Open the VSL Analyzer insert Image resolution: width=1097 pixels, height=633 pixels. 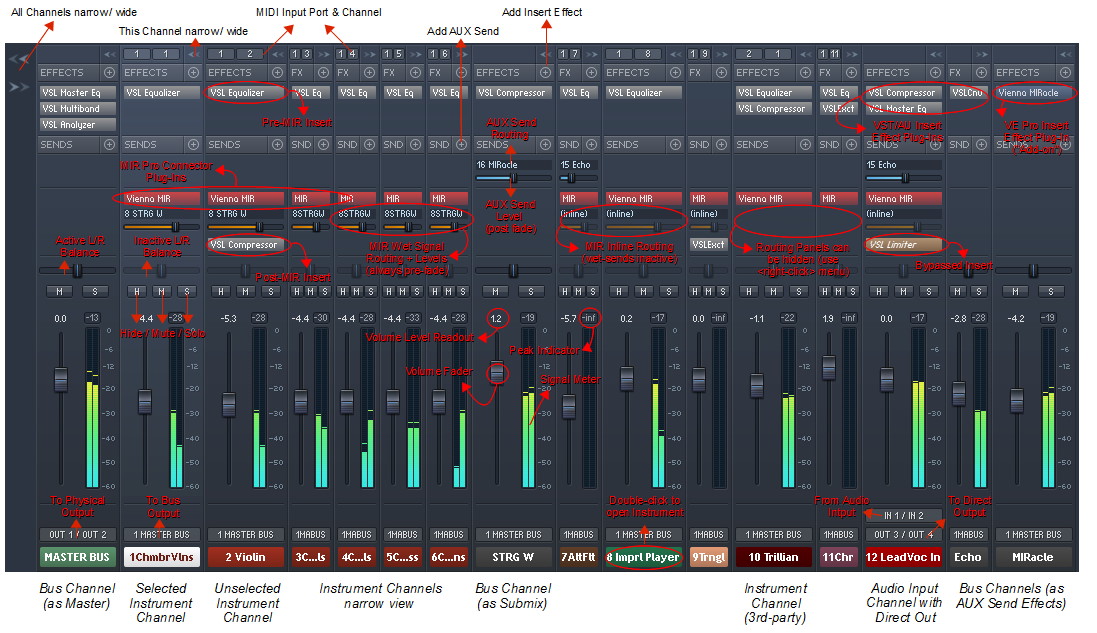point(77,125)
